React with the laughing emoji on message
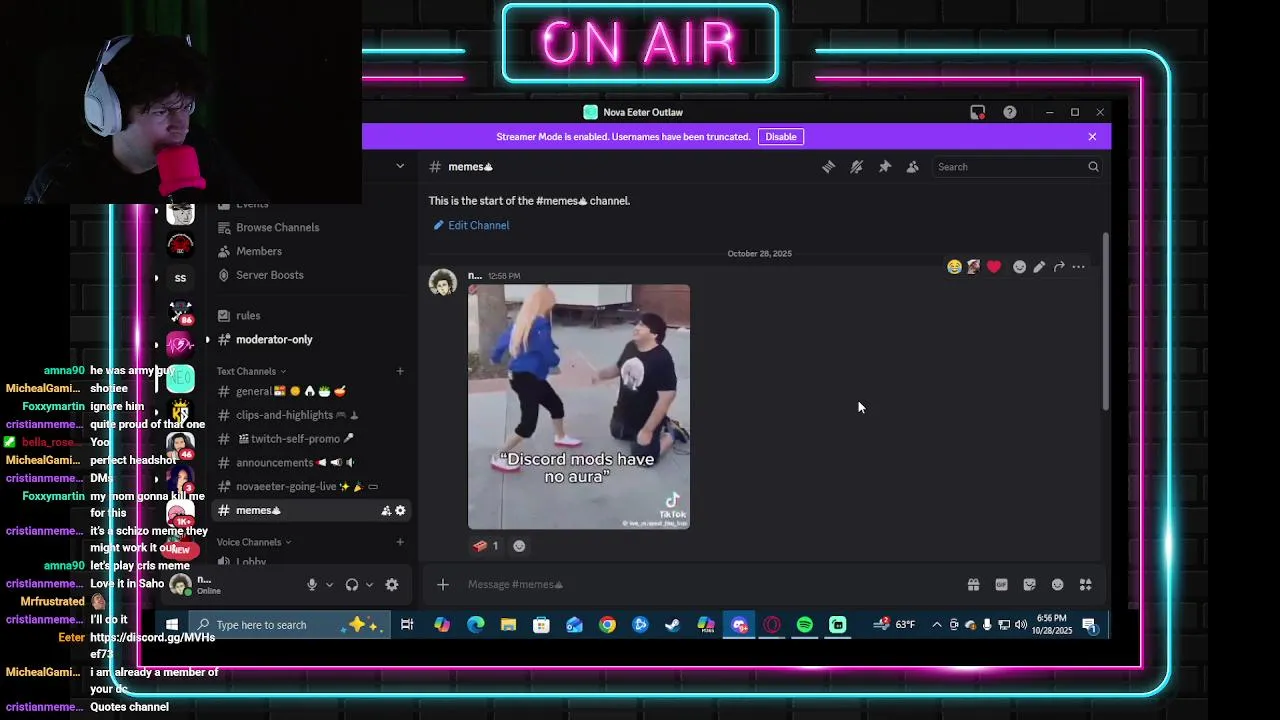The height and width of the screenshot is (720, 1280). click(954, 267)
